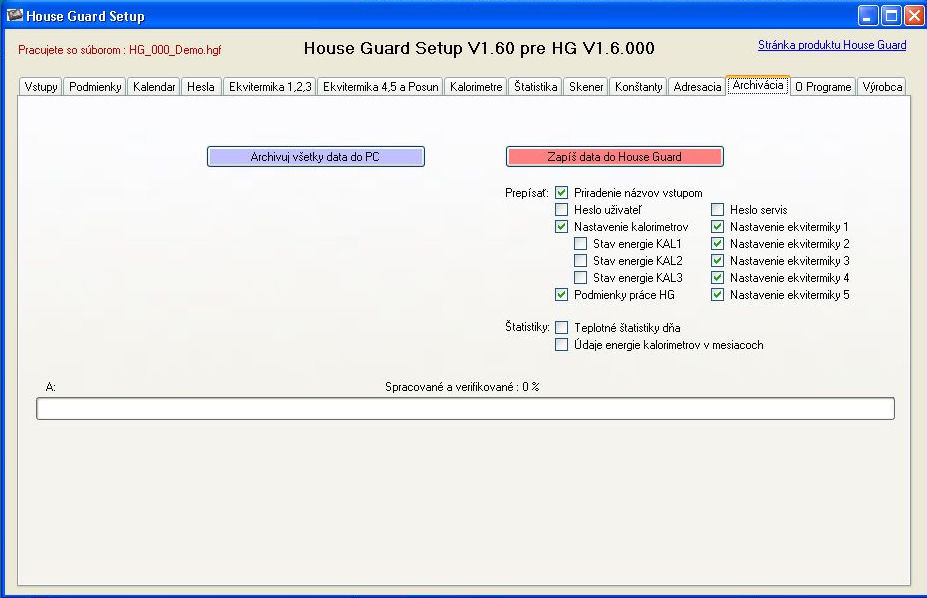
Task: Switch to the Výrobca tab
Action: coord(881,87)
